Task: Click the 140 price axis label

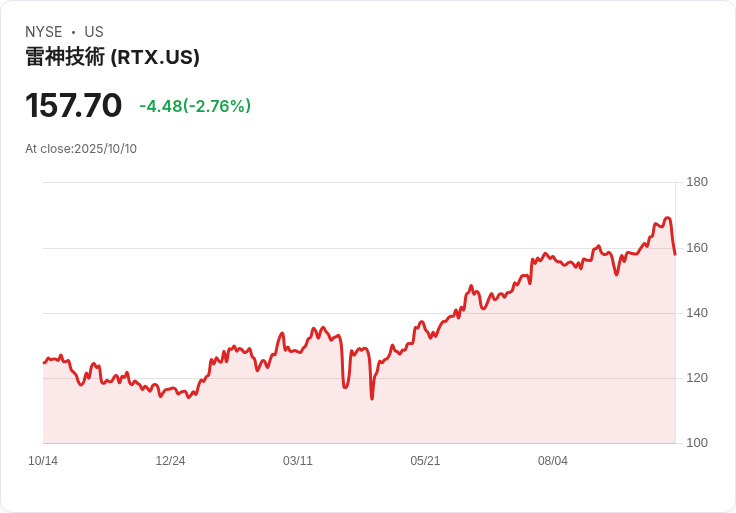Action: (697, 313)
